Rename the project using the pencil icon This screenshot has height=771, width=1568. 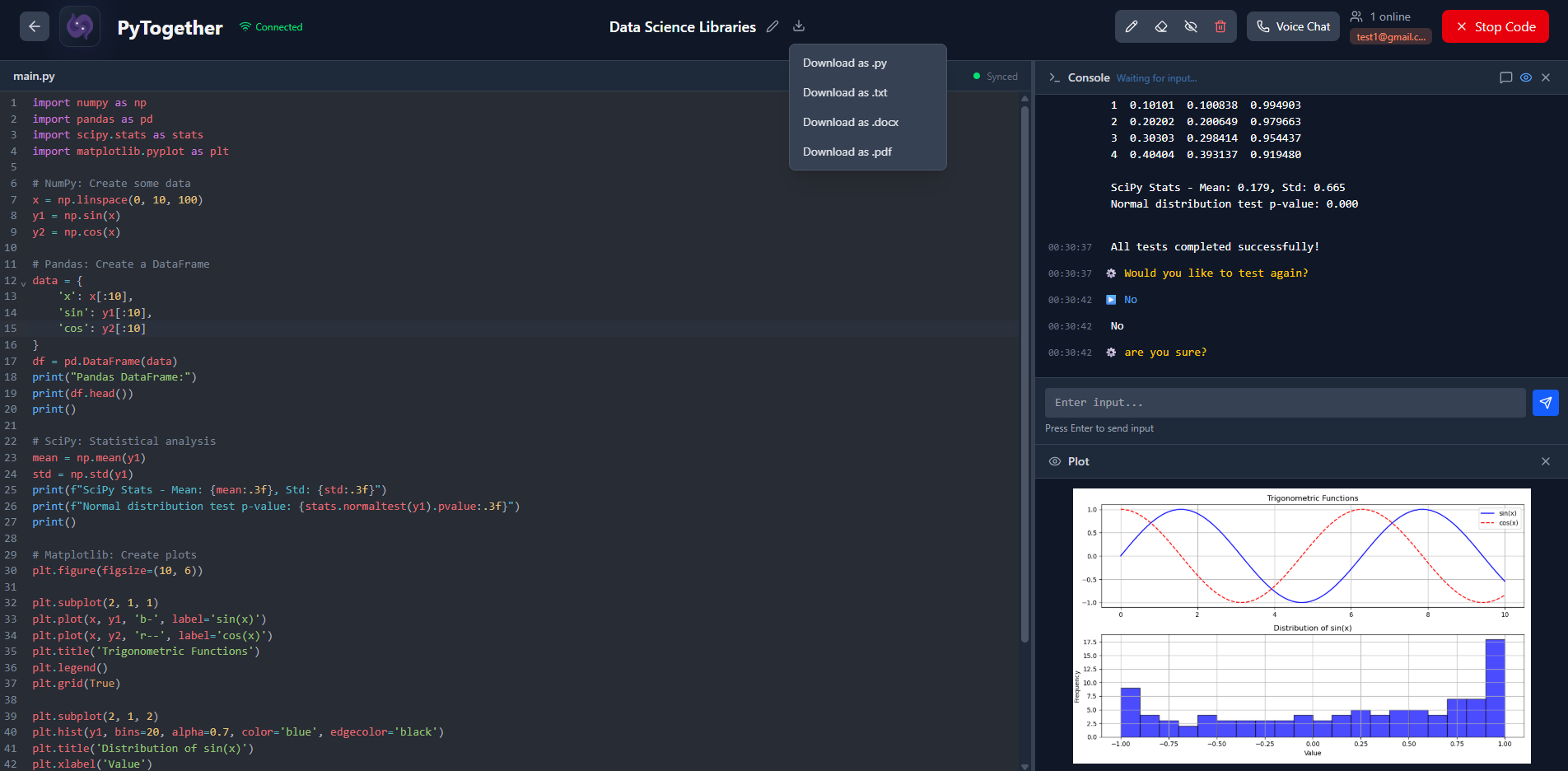(x=772, y=26)
